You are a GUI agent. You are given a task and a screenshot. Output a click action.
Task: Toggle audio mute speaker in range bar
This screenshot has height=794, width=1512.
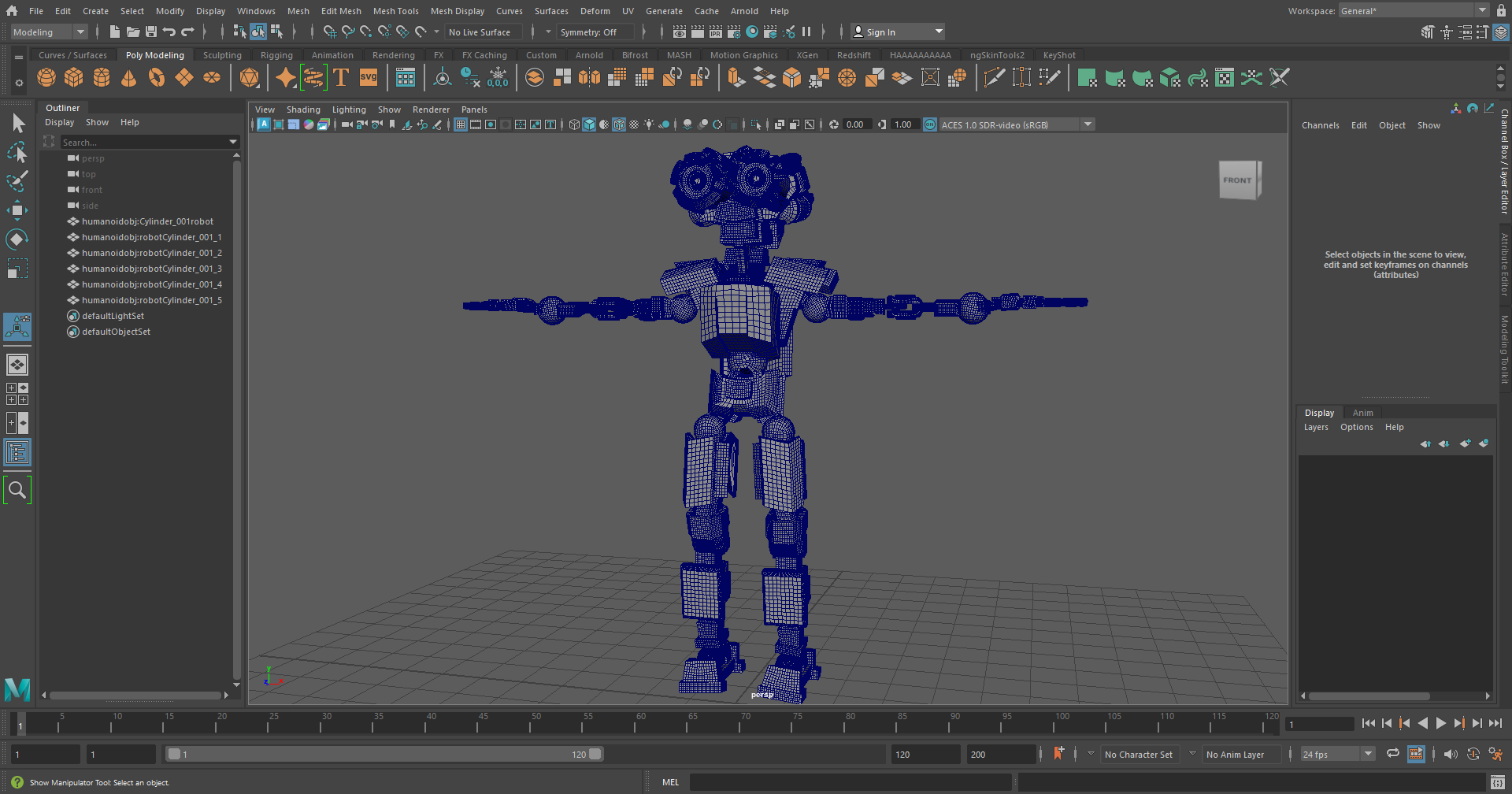coord(1451,755)
